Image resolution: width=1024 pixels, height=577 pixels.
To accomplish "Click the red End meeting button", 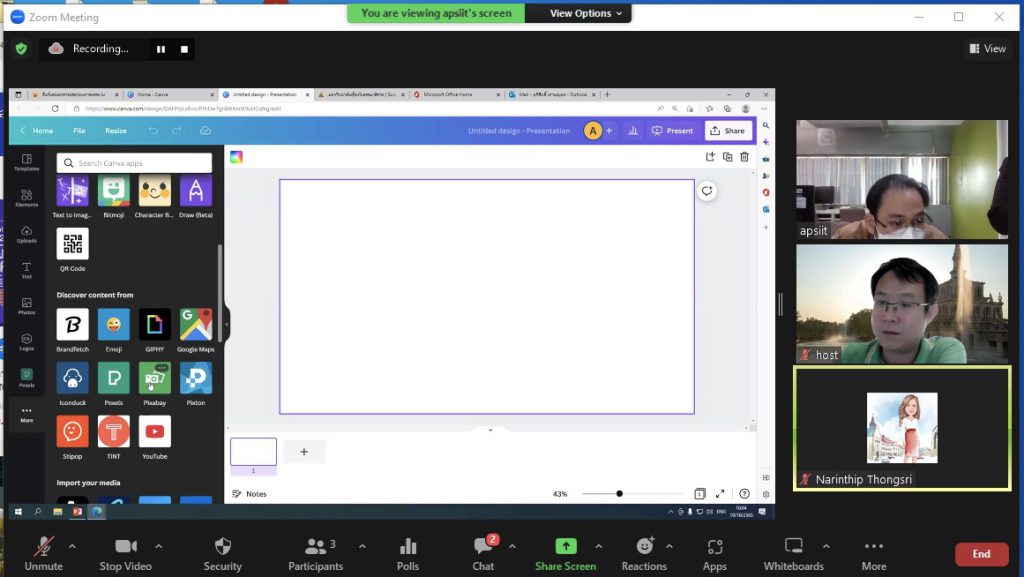I will pos(981,554).
